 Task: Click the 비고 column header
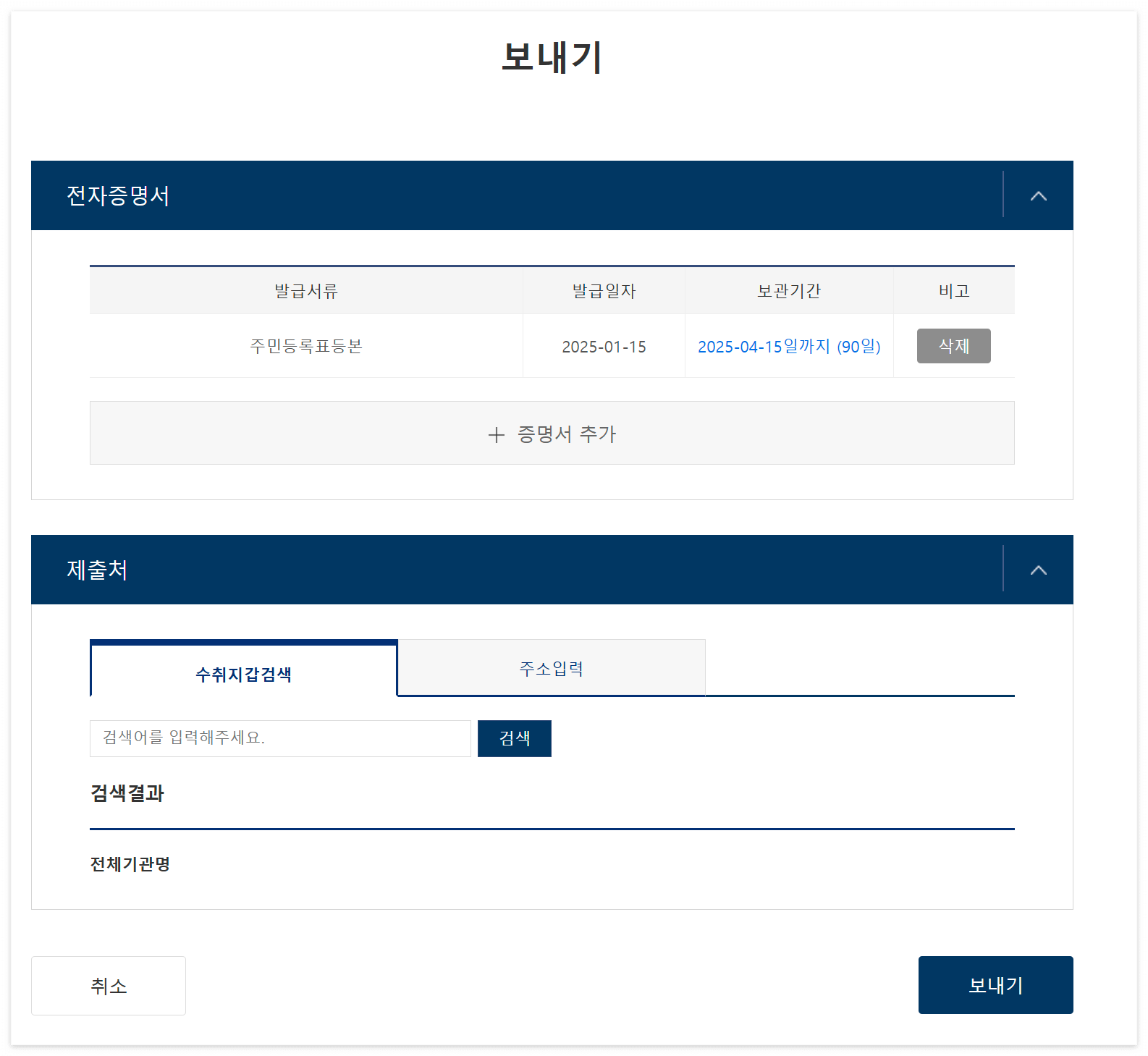click(953, 290)
